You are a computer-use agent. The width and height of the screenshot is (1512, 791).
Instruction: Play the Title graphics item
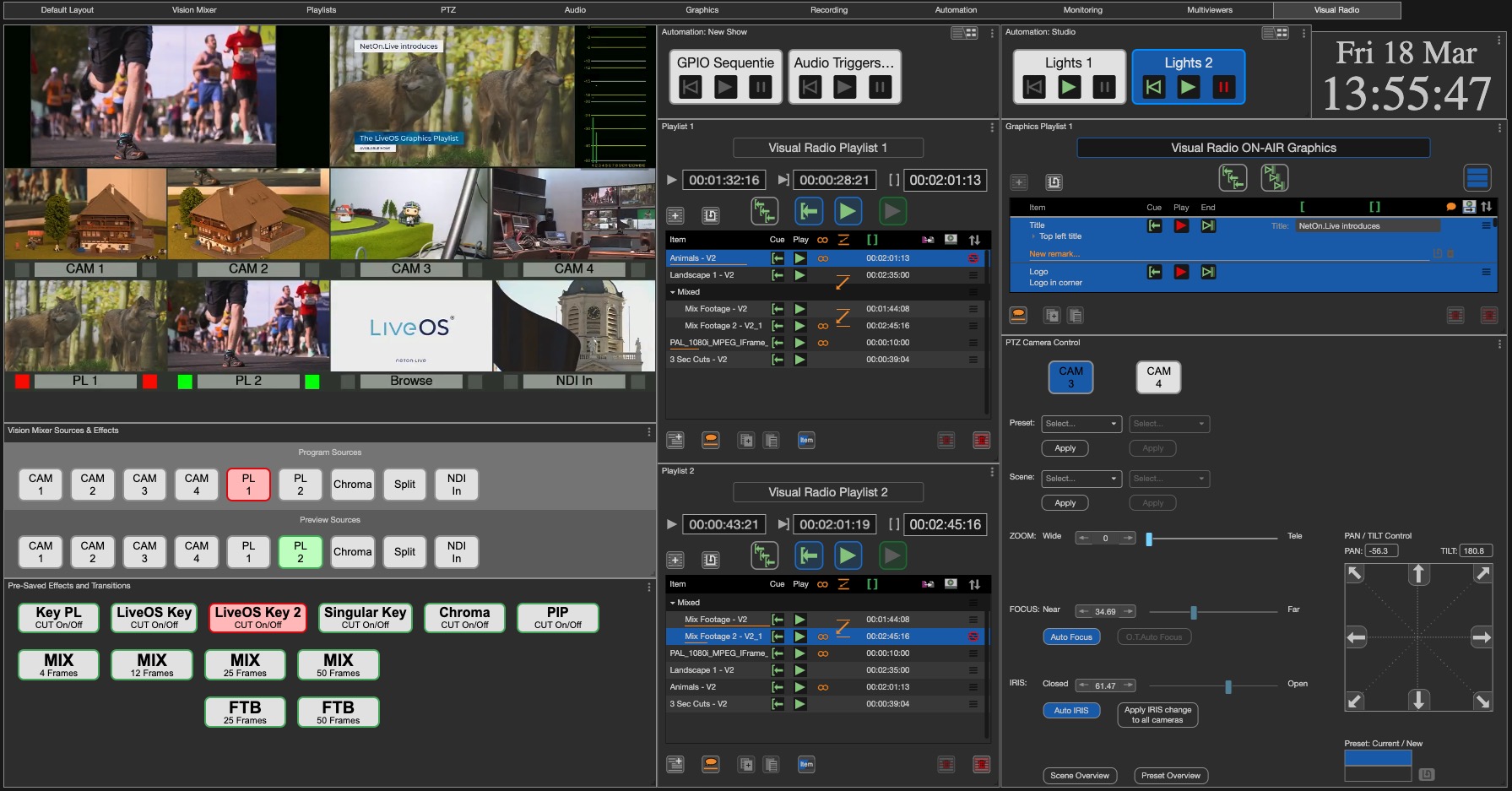[x=1181, y=226]
